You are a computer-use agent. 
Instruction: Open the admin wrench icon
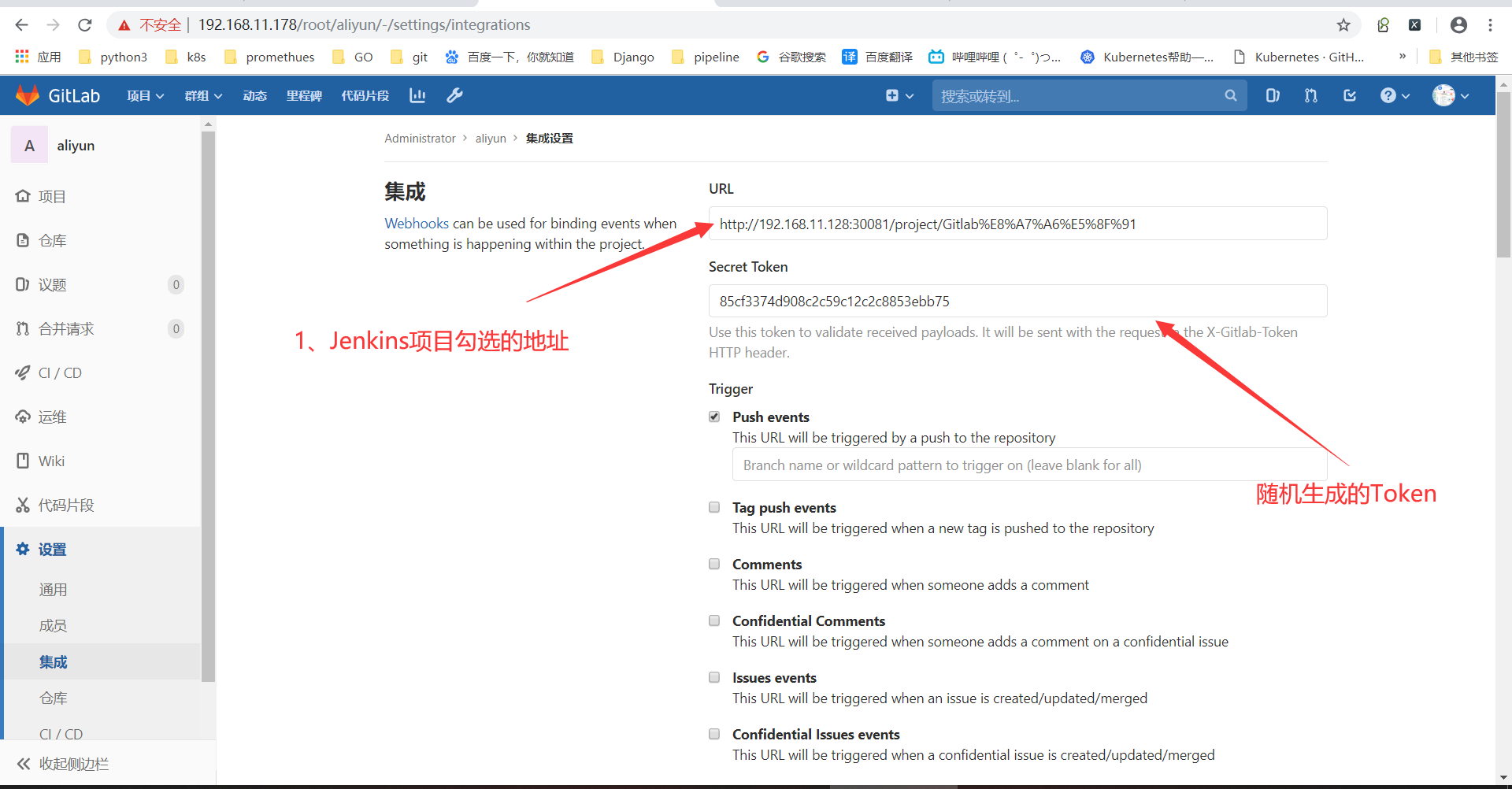coord(454,95)
